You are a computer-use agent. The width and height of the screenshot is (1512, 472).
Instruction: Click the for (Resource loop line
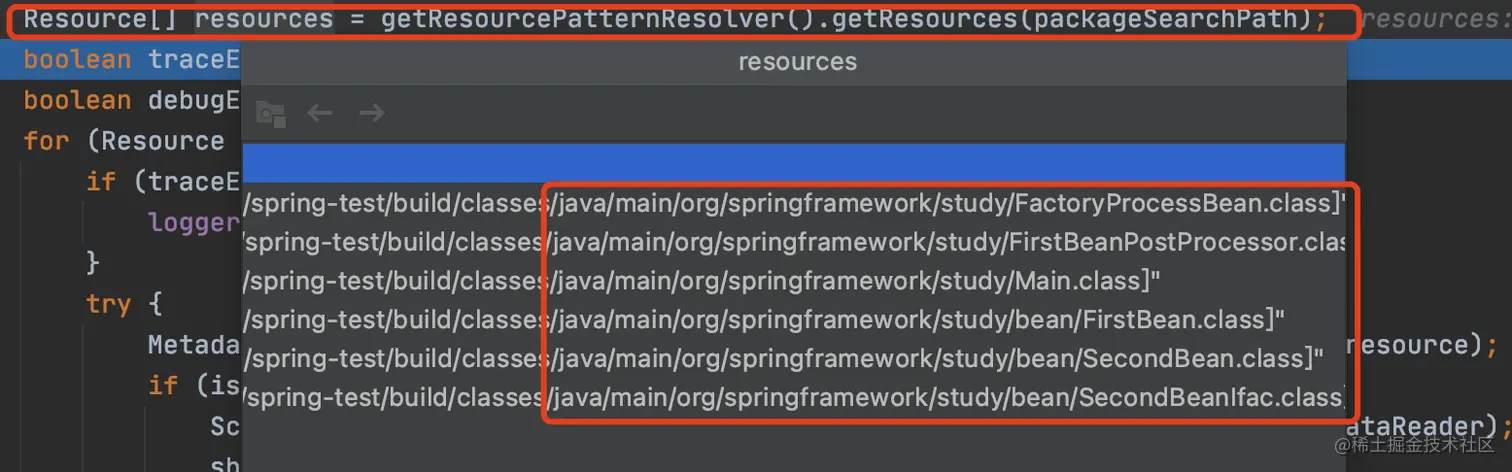click(x=124, y=141)
